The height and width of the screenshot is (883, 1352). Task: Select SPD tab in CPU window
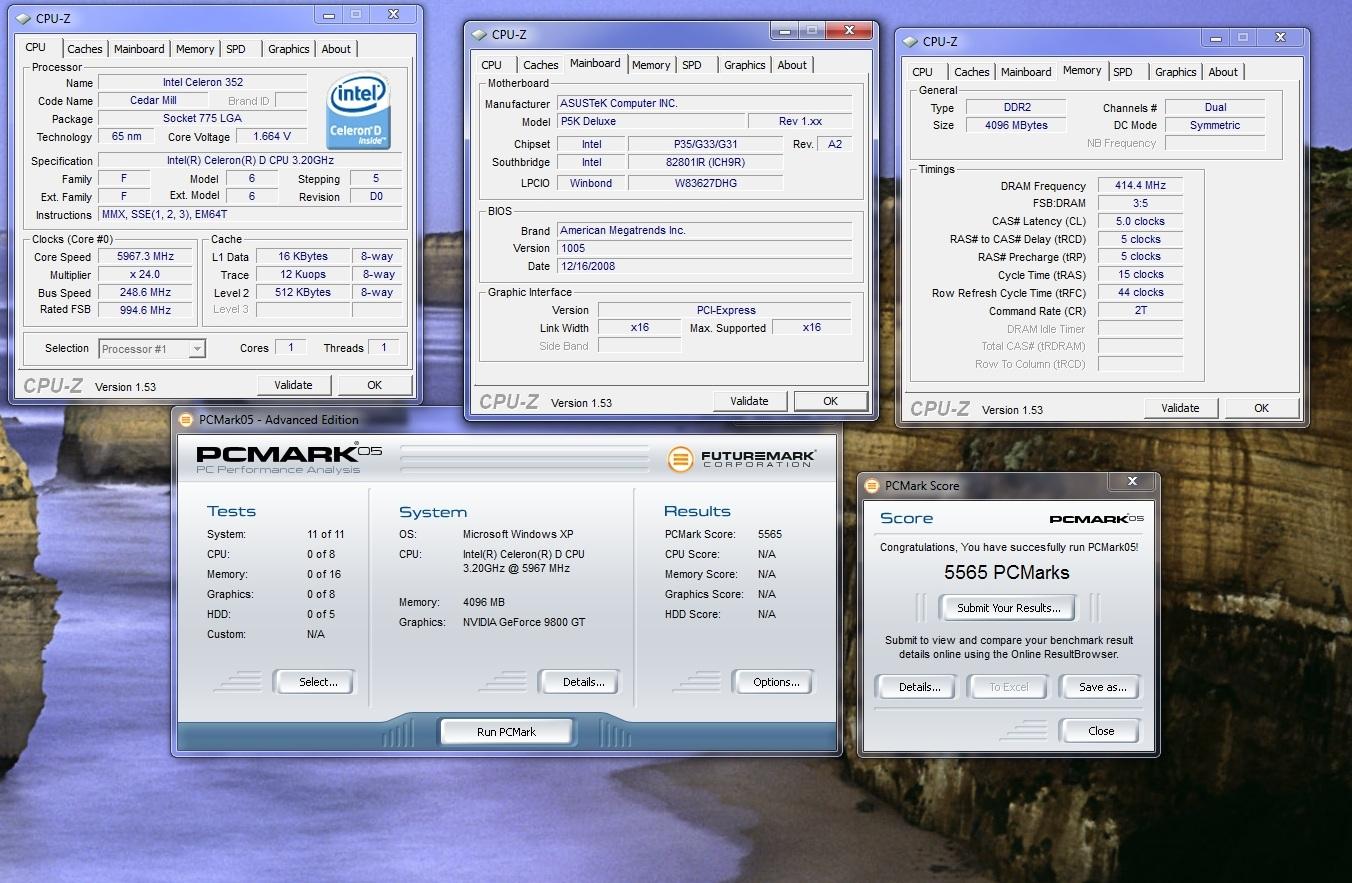pyautogui.click(x=236, y=49)
